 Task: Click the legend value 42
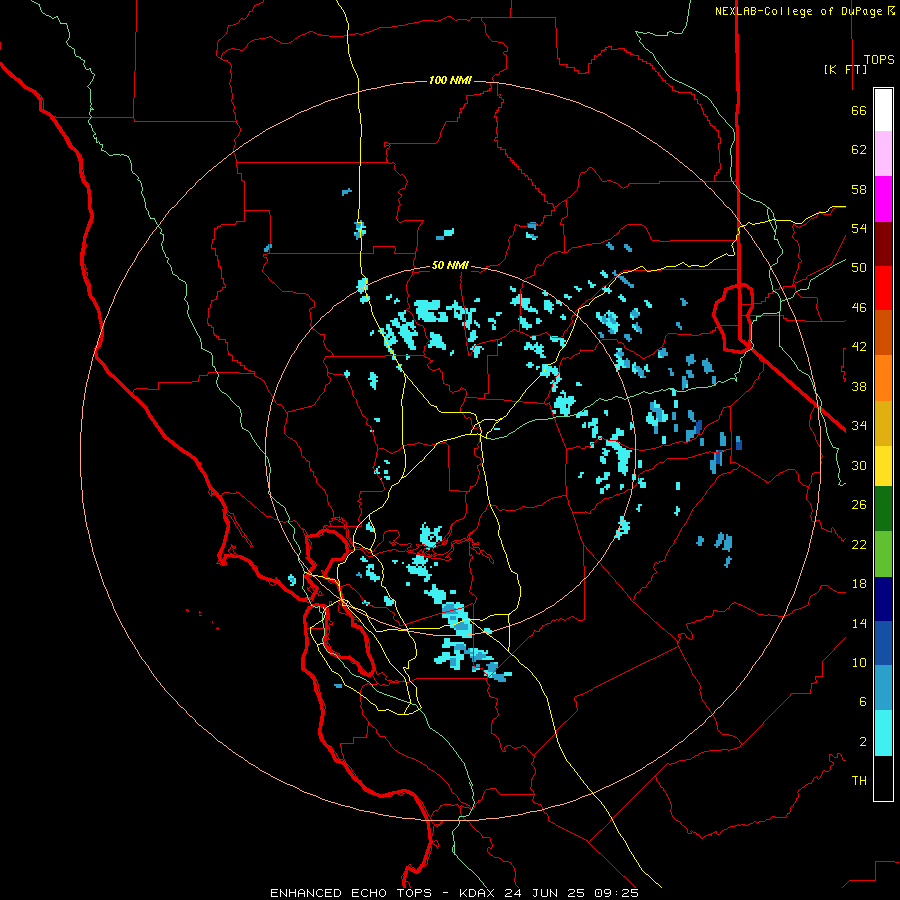click(859, 347)
